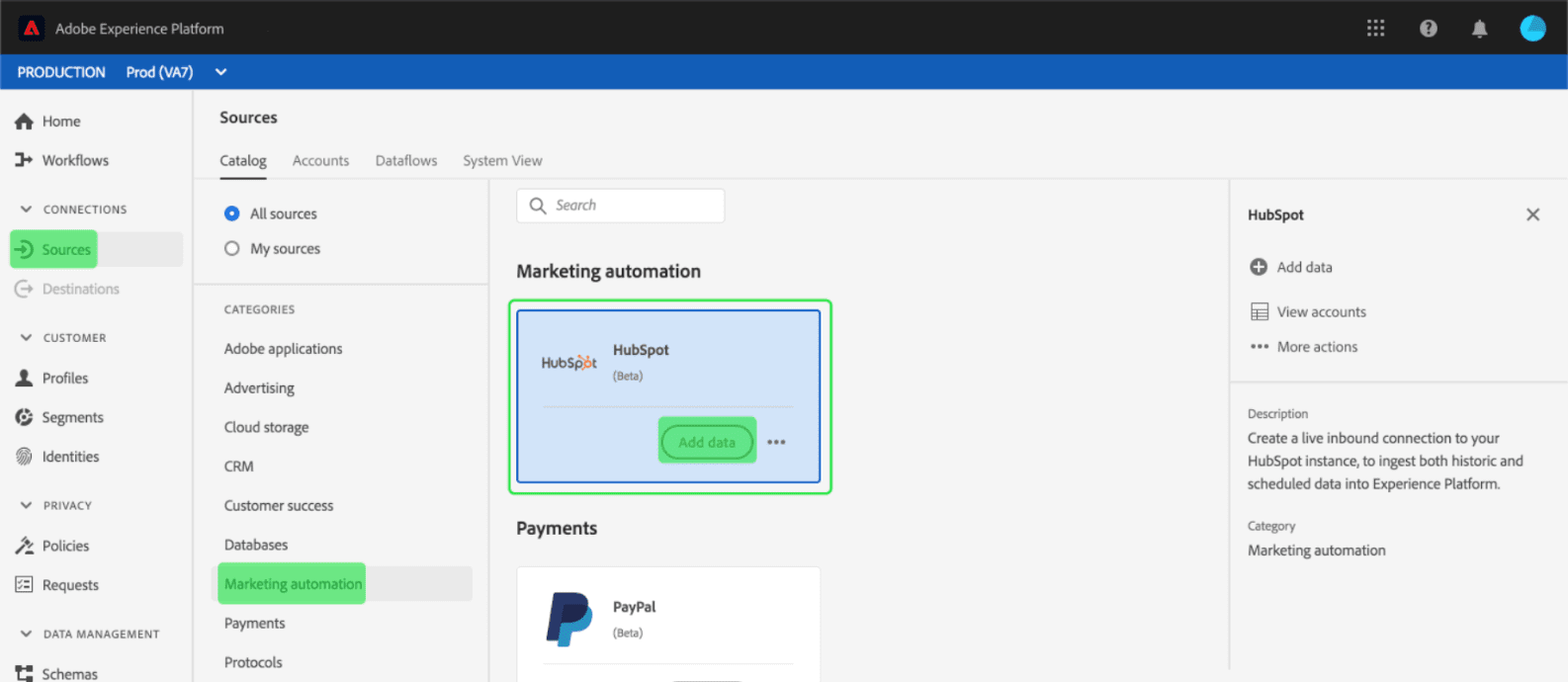The height and width of the screenshot is (682, 1568).
Task: Click the Home house icon
Action: click(x=24, y=122)
